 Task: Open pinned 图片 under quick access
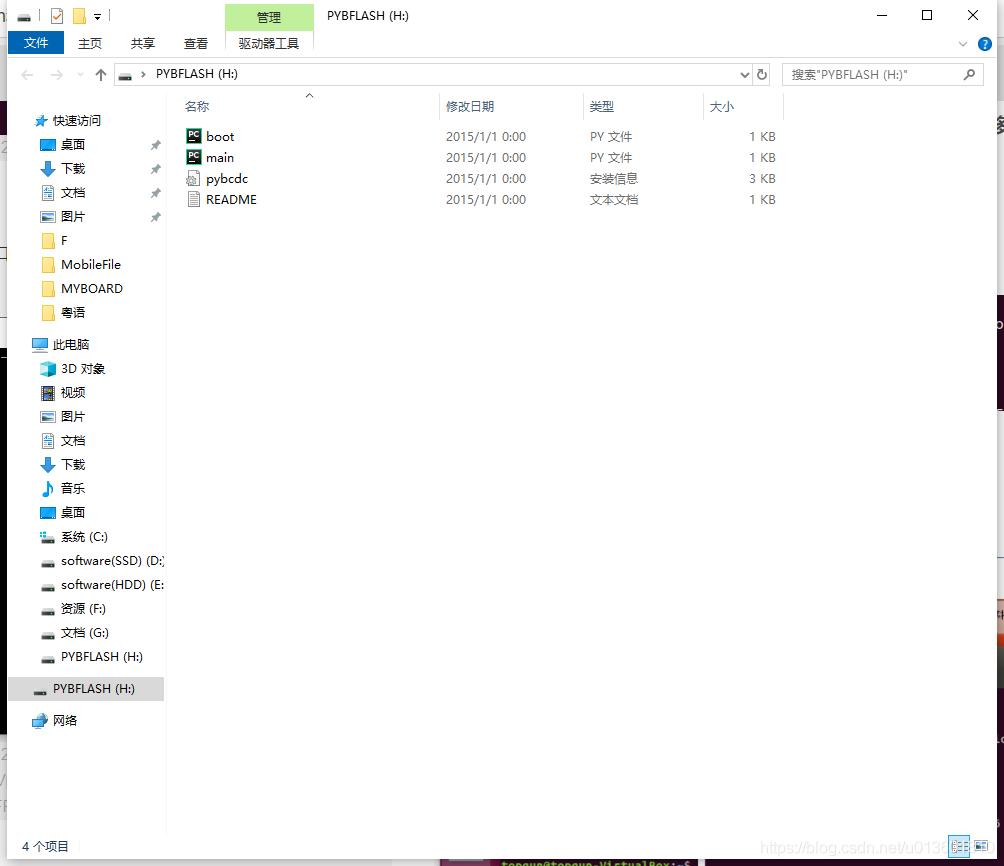coord(73,216)
